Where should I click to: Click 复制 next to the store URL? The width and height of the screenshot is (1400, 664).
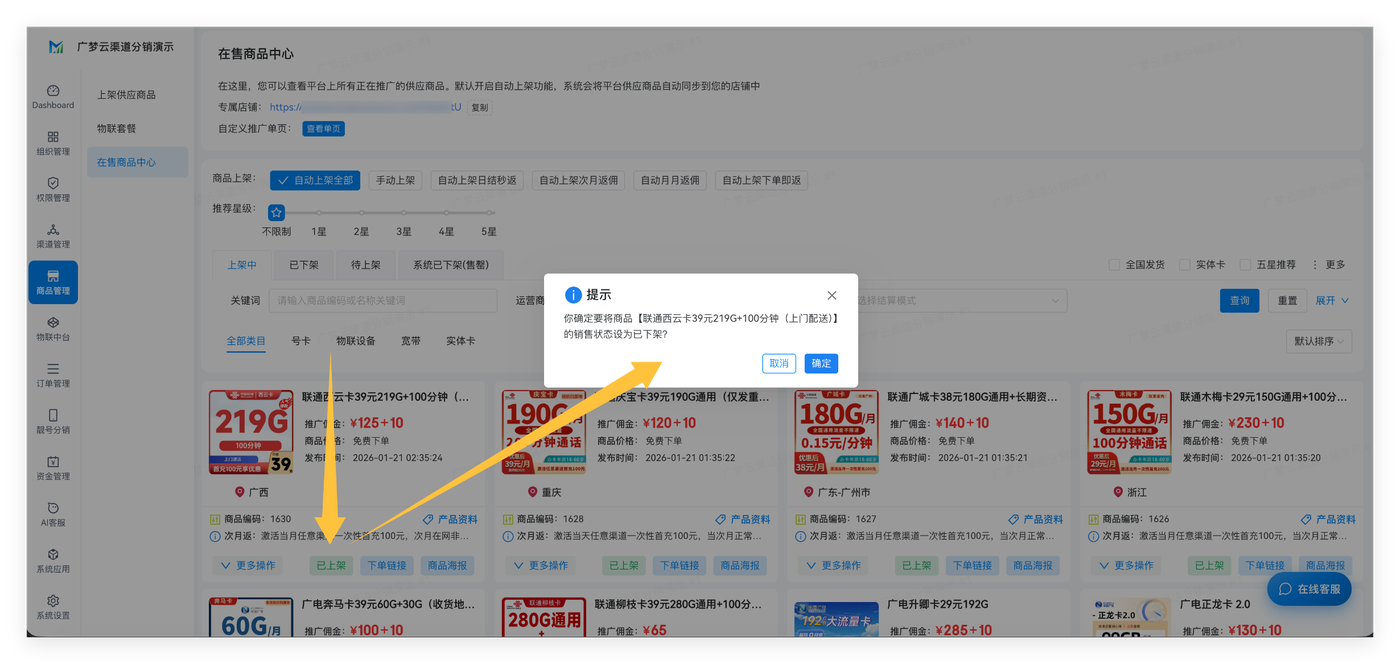click(480, 108)
